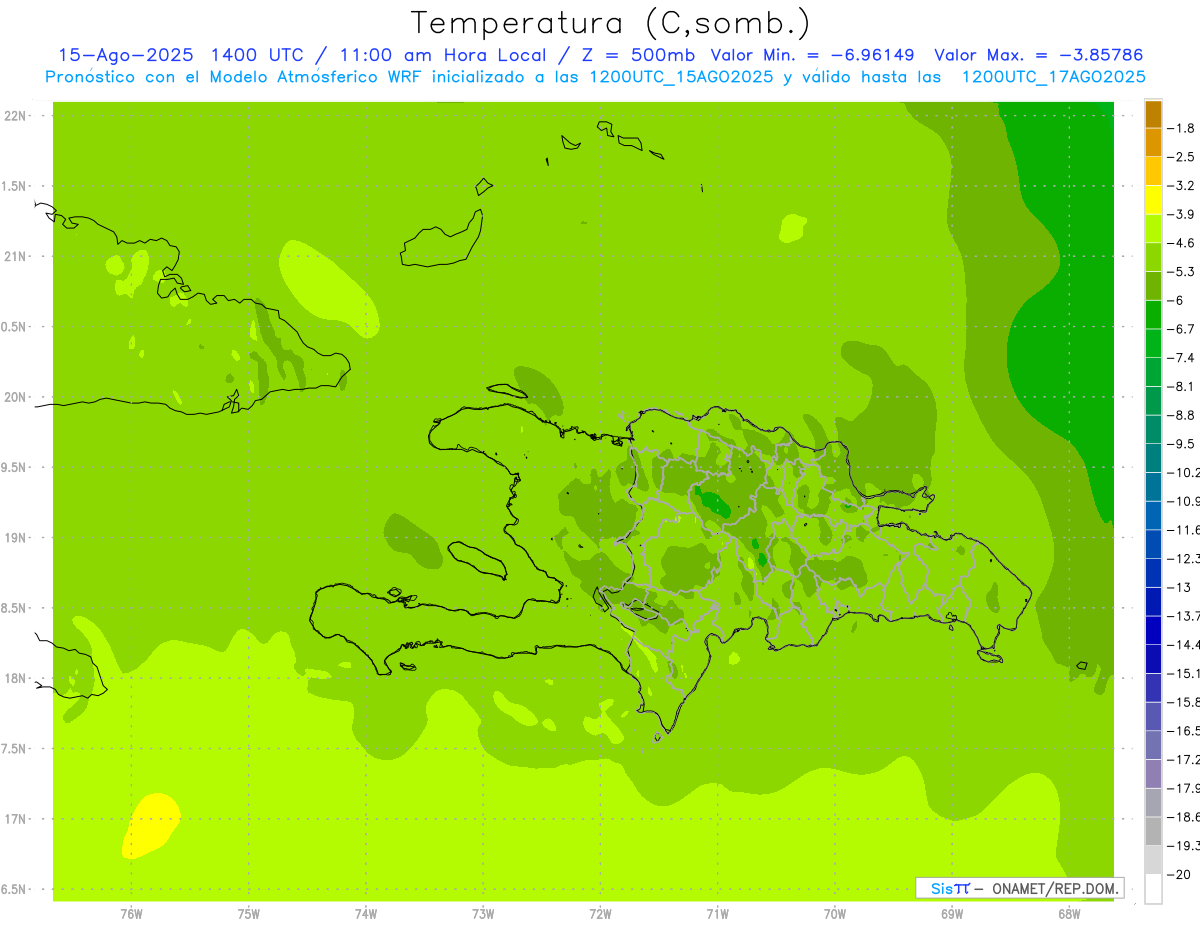
Task: Click the yellow colorbar swatch between -3.2 and -3.9
Action: coord(1153,200)
